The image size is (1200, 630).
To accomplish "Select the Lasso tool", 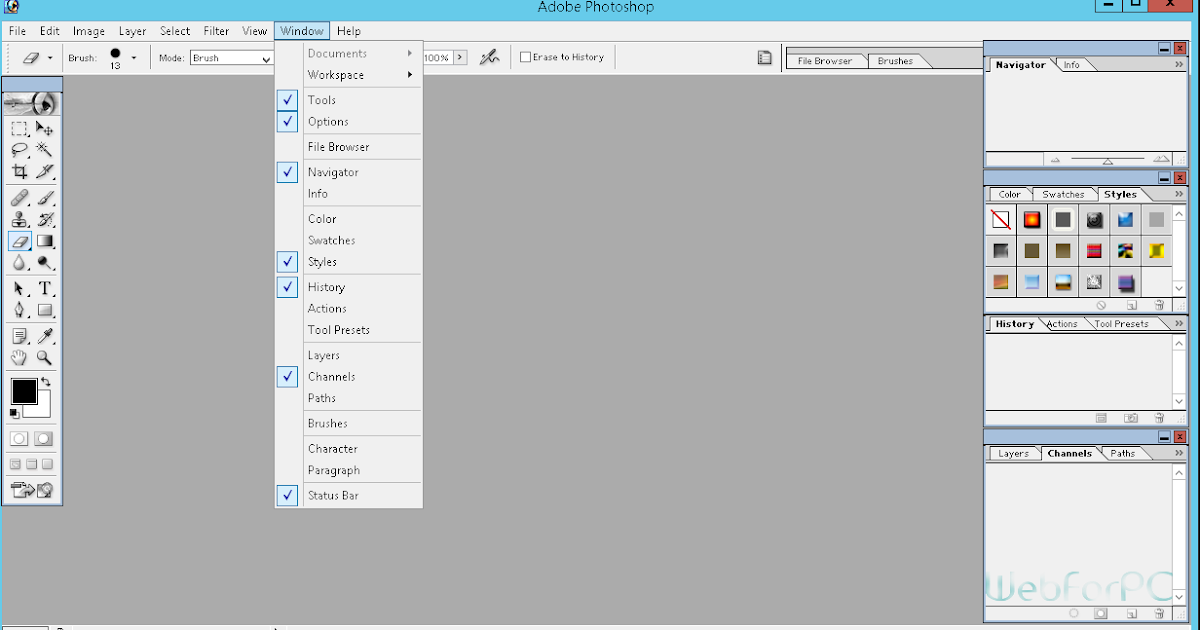I will (x=19, y=150).
